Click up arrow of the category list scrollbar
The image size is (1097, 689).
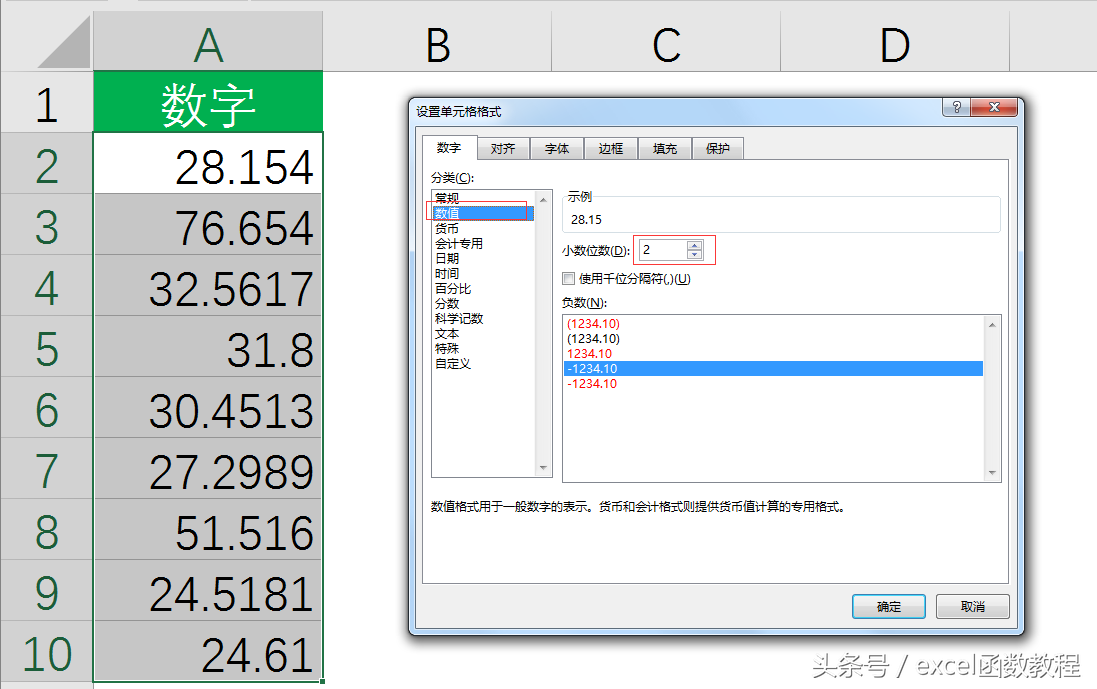click(x=543, y=200)
